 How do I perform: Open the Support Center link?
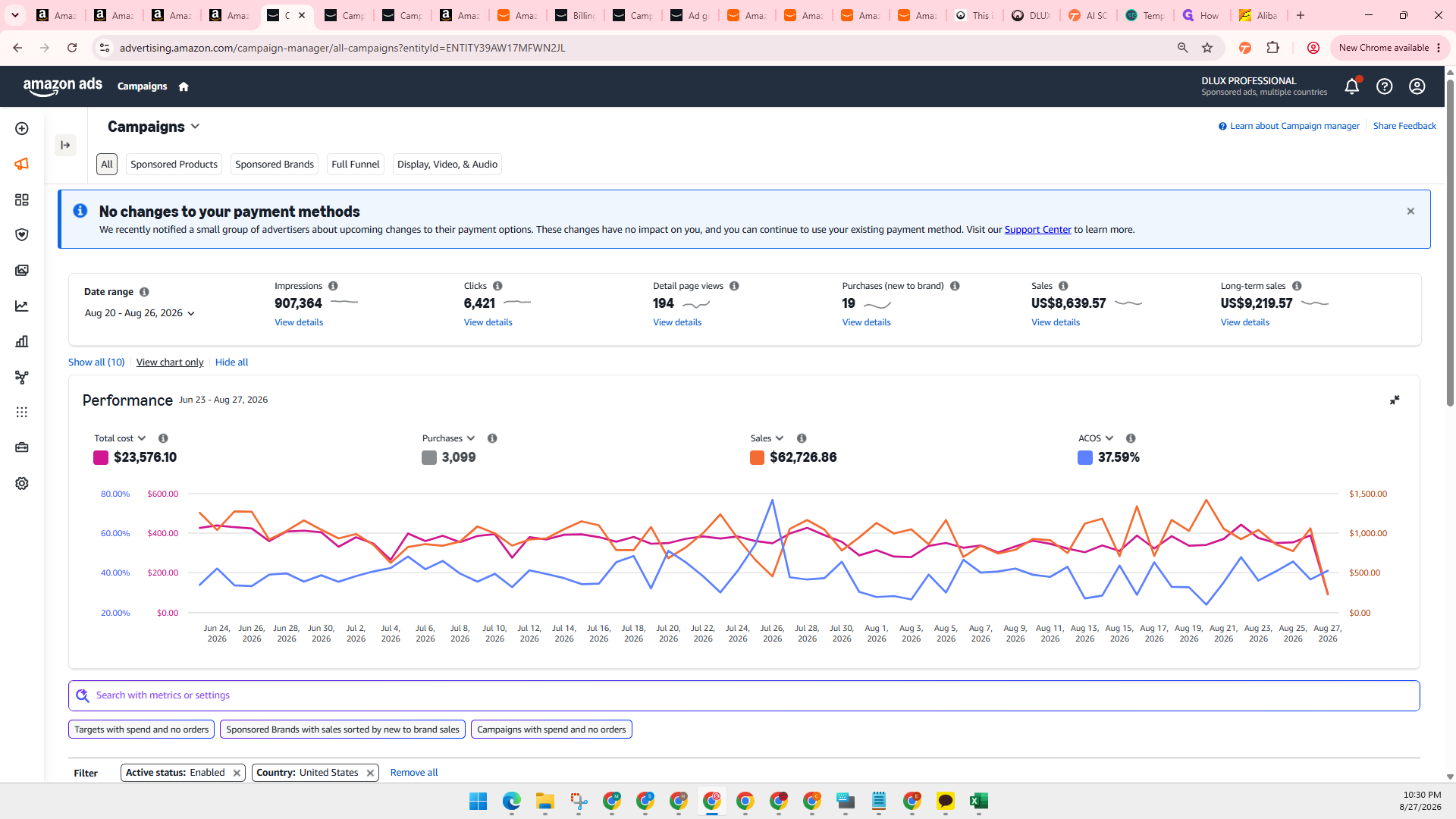[1037, 230]
